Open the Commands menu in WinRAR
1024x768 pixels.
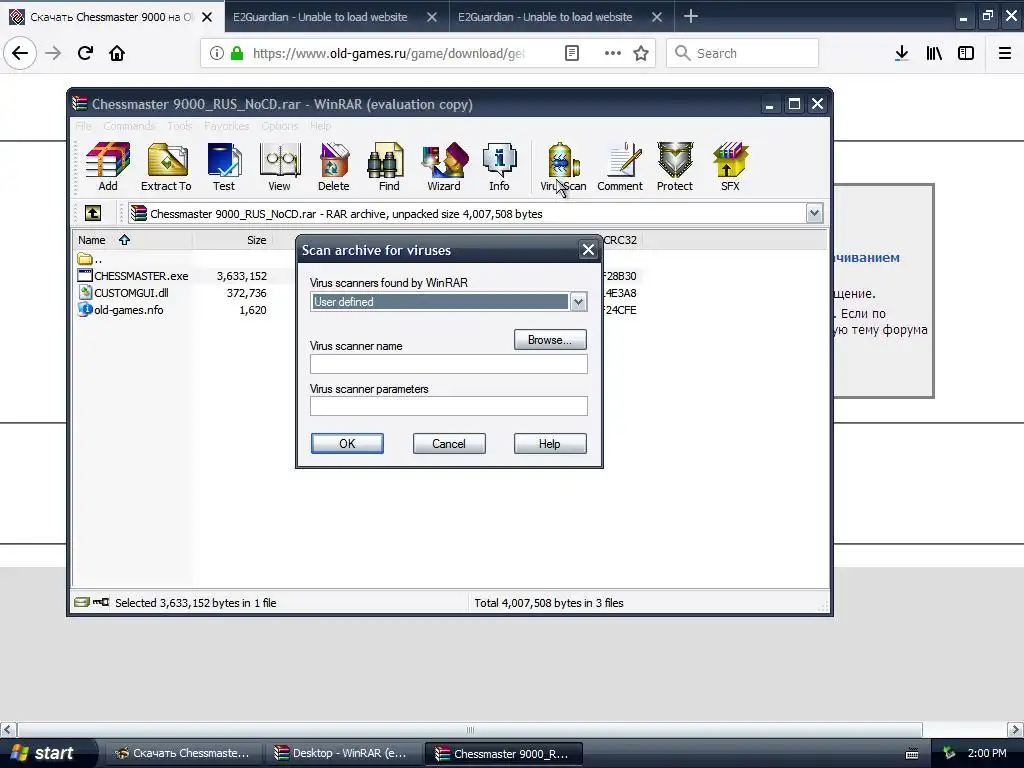click(x=129, y=125)
